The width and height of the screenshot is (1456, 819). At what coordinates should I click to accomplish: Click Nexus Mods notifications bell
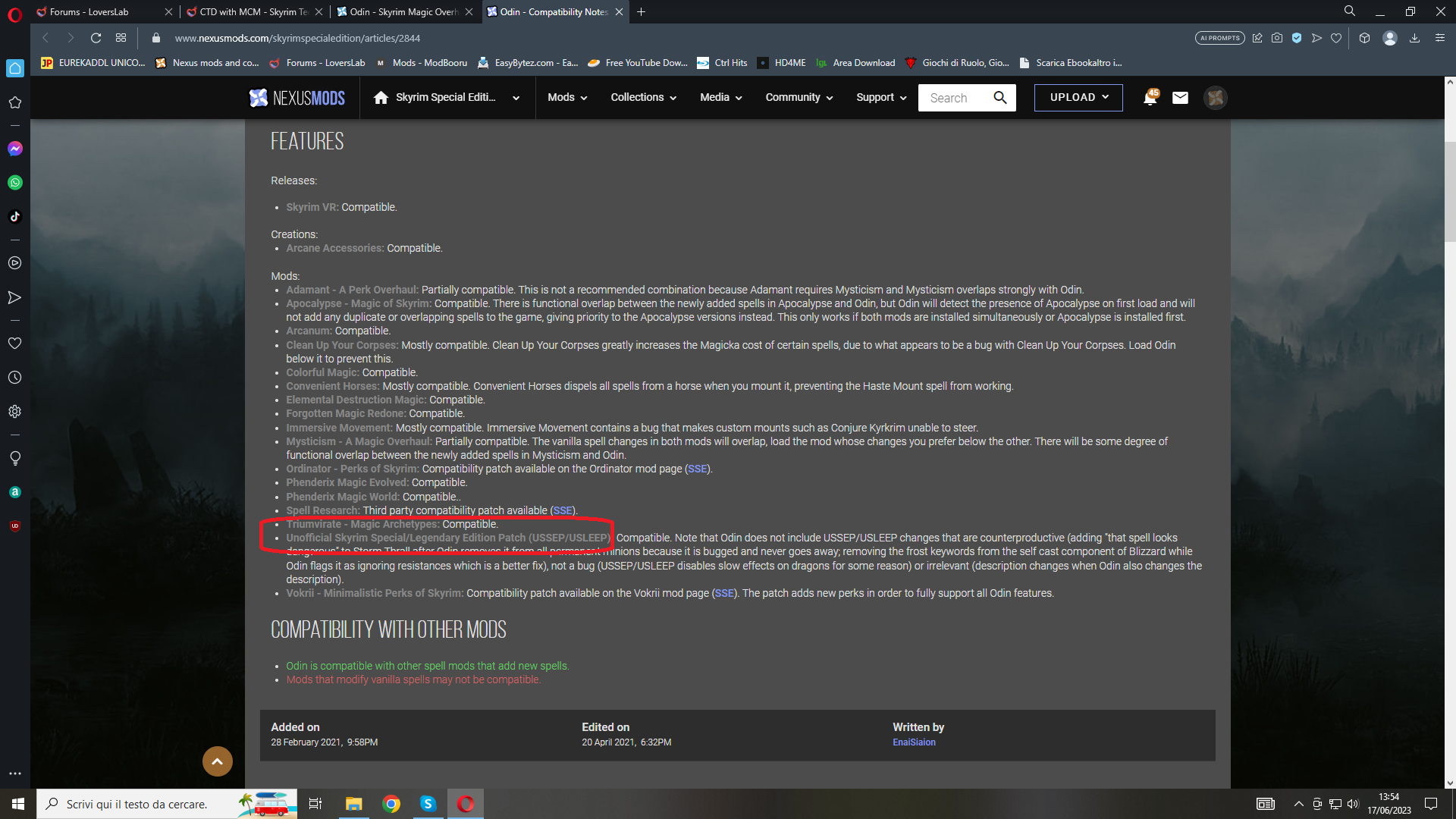click(x=1150, y=98)
